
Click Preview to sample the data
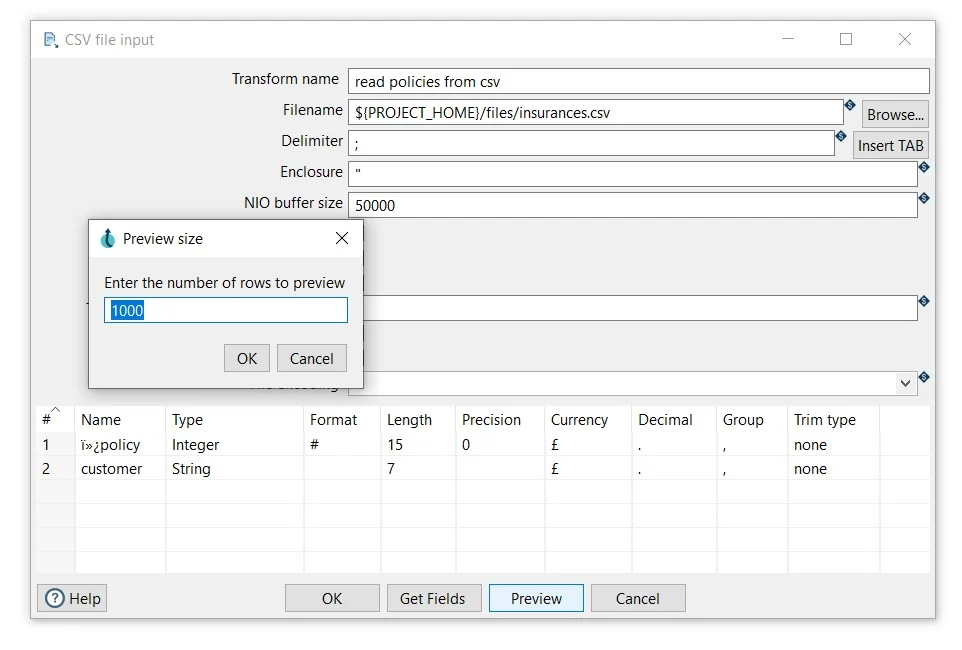[x=536, y=598]
